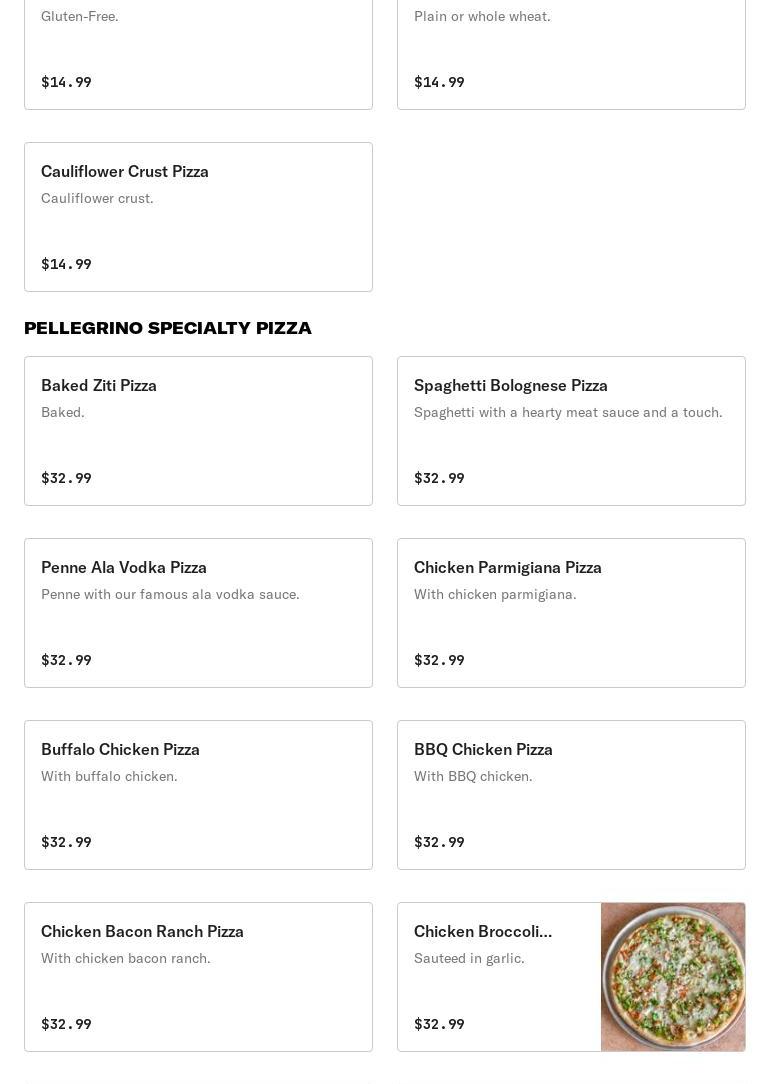The image size is (770, 1084).
Task: Click the $32.99 price under BBQ Chicken Pizza
Action: tap(439, 842)
